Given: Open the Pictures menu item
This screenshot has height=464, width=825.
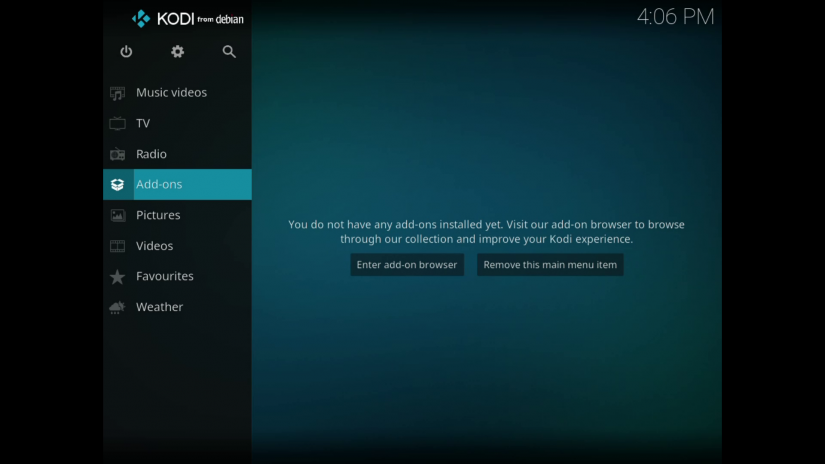Looking at the screenshot, I should click(177, 215).
